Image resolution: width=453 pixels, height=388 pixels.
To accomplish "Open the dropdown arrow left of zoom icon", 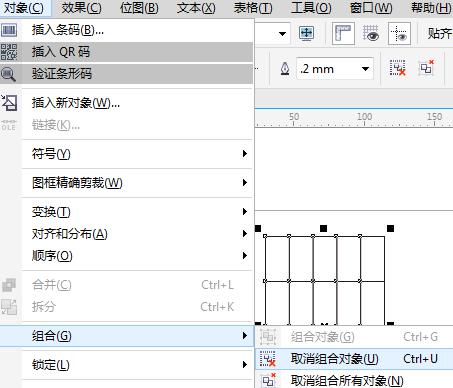I will 282,33.
